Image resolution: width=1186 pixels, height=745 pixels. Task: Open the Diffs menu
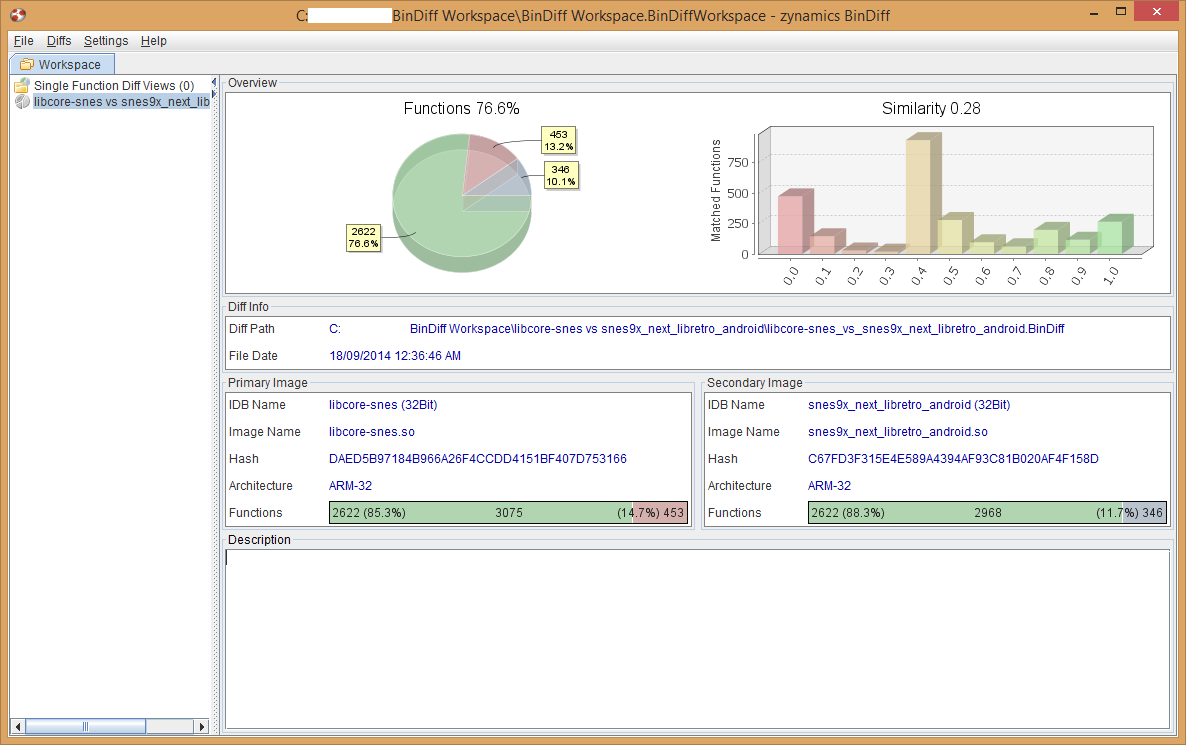(x=59, y=41)
